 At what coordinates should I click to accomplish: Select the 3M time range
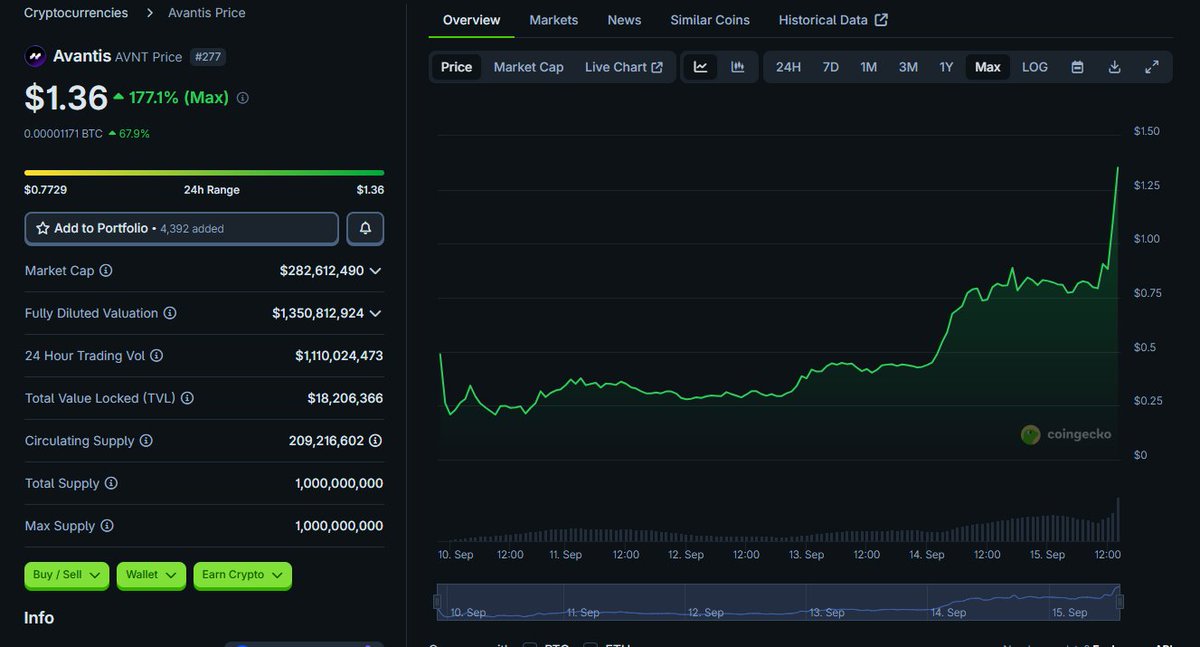908,67
